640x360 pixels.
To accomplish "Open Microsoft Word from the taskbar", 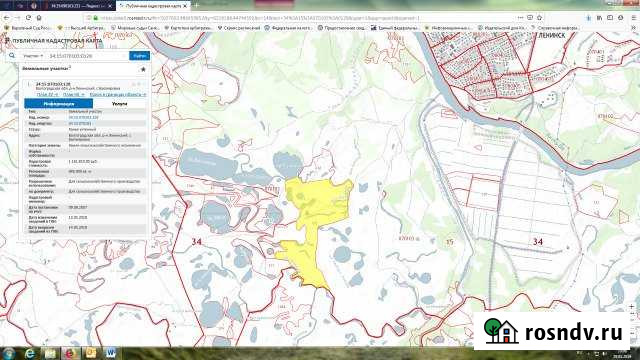I will coord(111,353).
